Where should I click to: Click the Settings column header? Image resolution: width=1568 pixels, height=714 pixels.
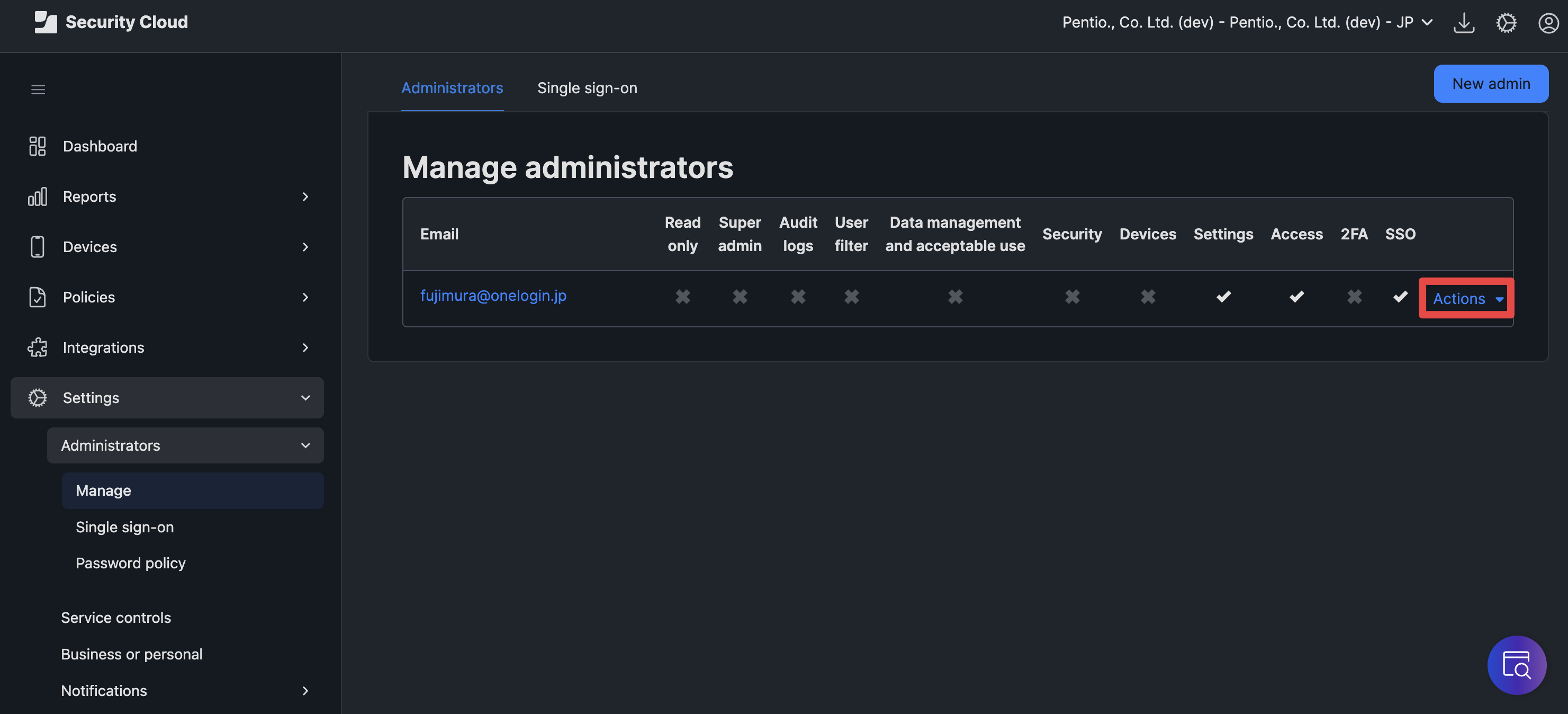pos(1223,234)
